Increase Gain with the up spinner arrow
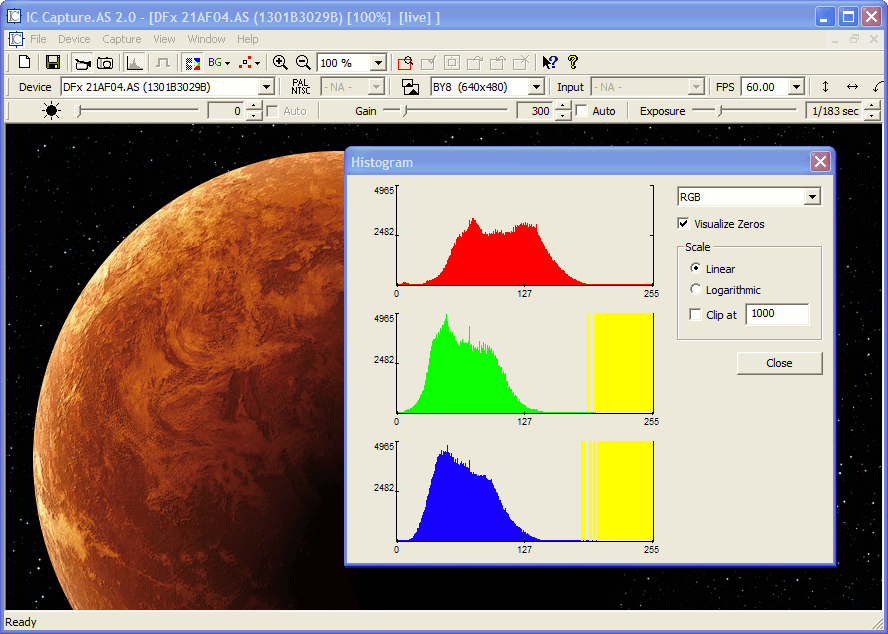This screenshot has width=888, height=634. click(562, 106)
